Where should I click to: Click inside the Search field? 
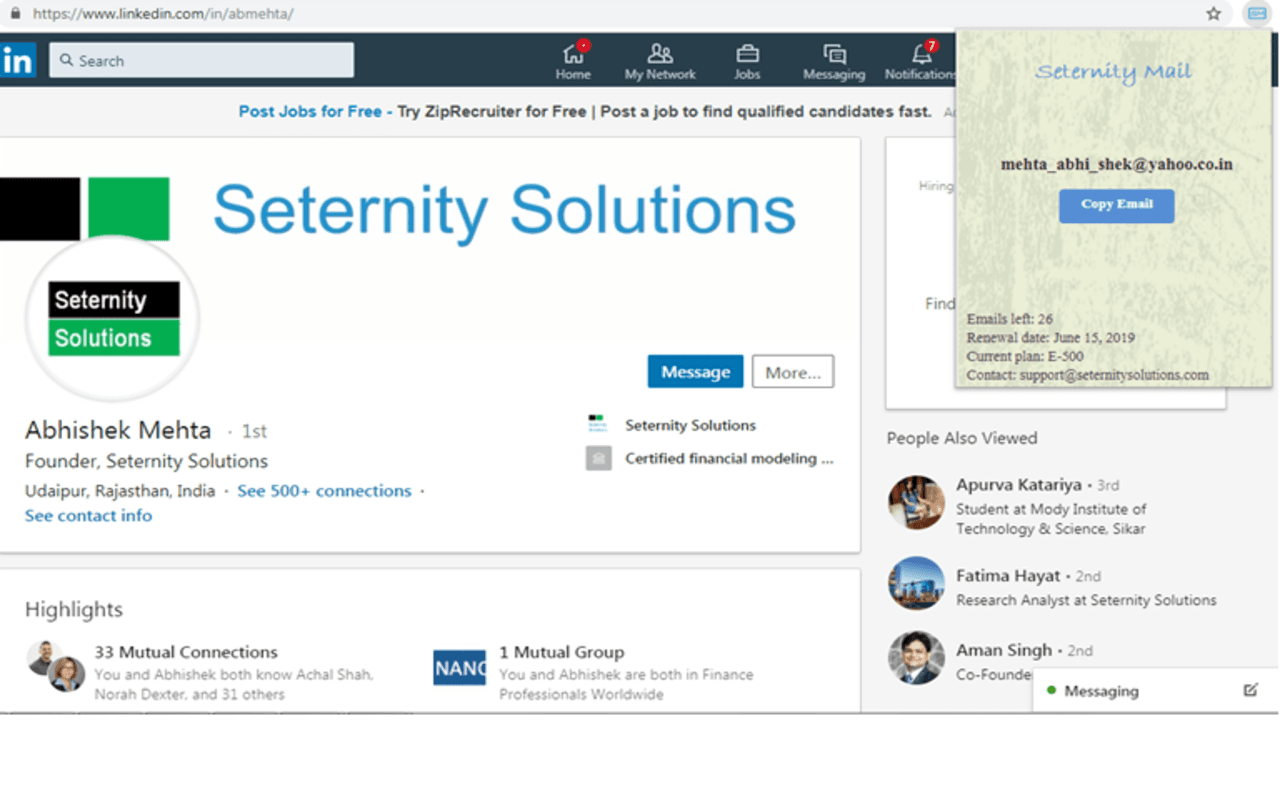[x=200, y=60]
